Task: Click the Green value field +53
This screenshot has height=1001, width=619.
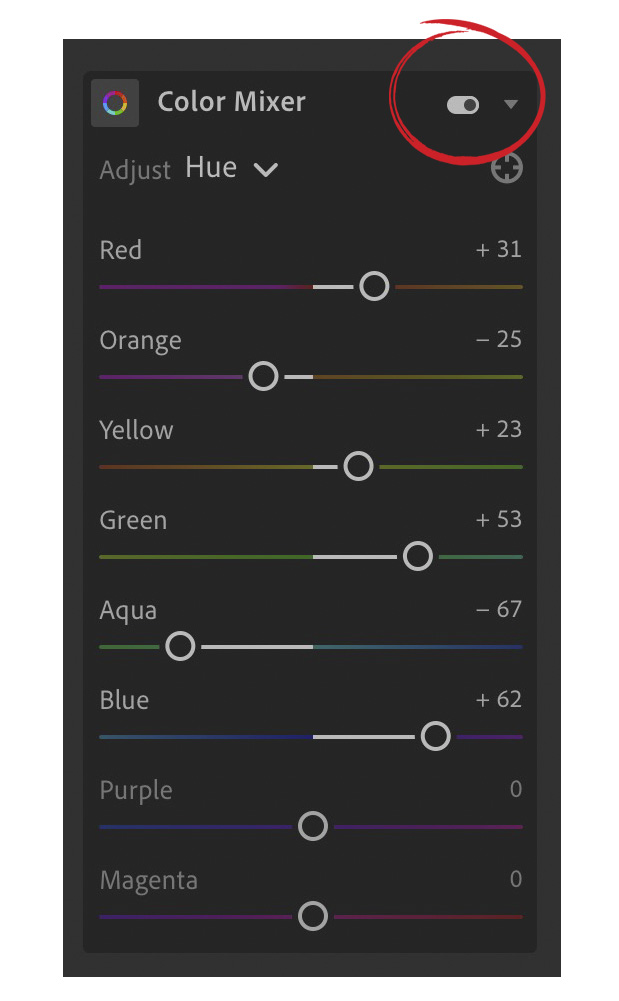Action: tap(499, 520)
